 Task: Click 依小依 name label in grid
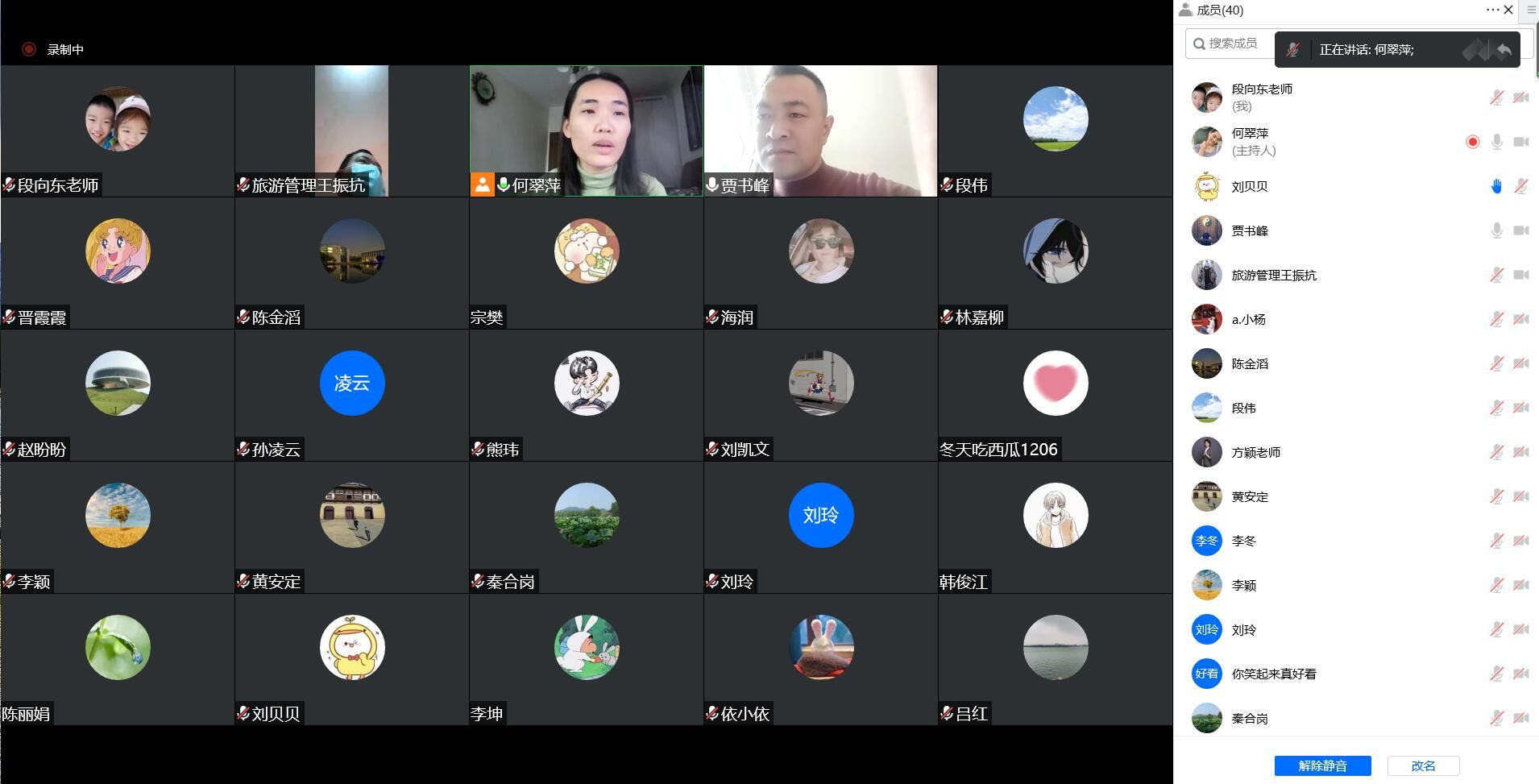coord(745,714)
